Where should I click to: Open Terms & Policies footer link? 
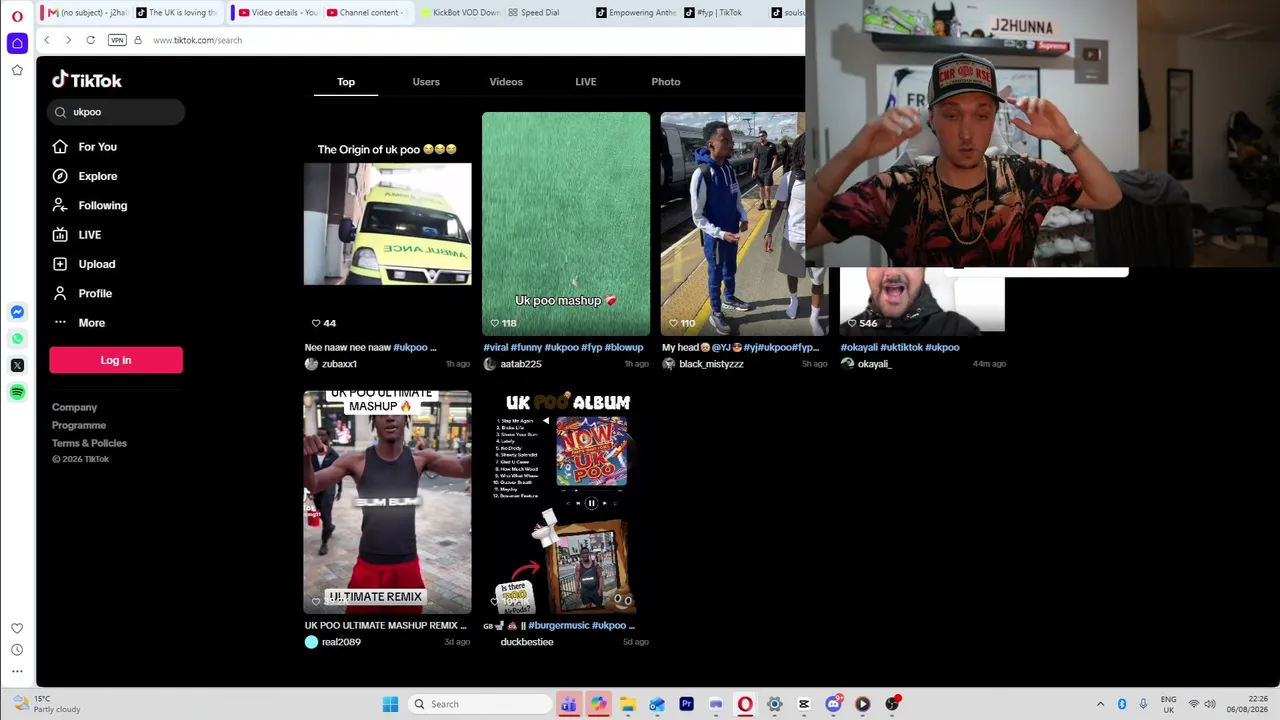click(89, 443)
